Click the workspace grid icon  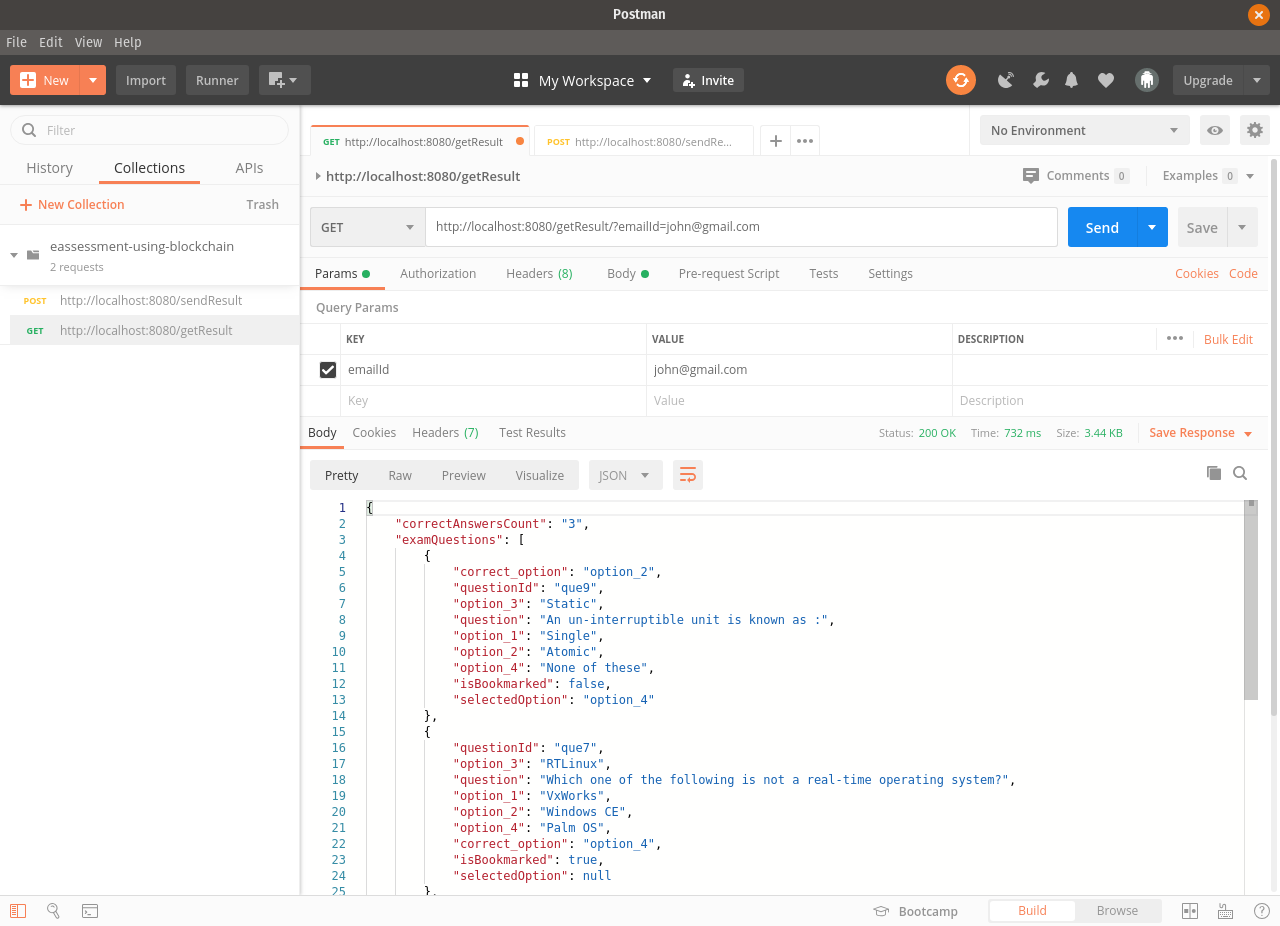point(520,80)
